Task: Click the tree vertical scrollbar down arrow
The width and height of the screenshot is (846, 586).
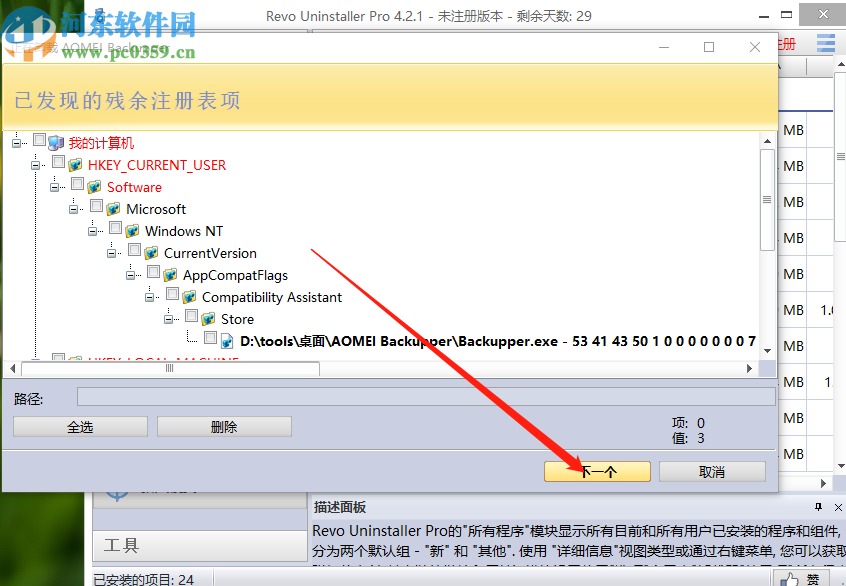Action: [x=767, y=351]
